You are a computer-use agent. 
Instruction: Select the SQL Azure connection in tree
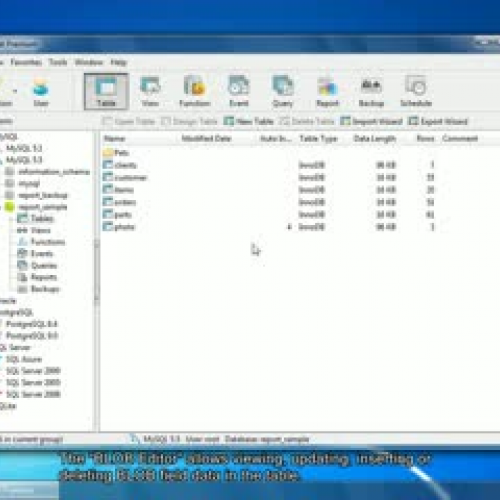pyautogui.click(x=23, y=359)
